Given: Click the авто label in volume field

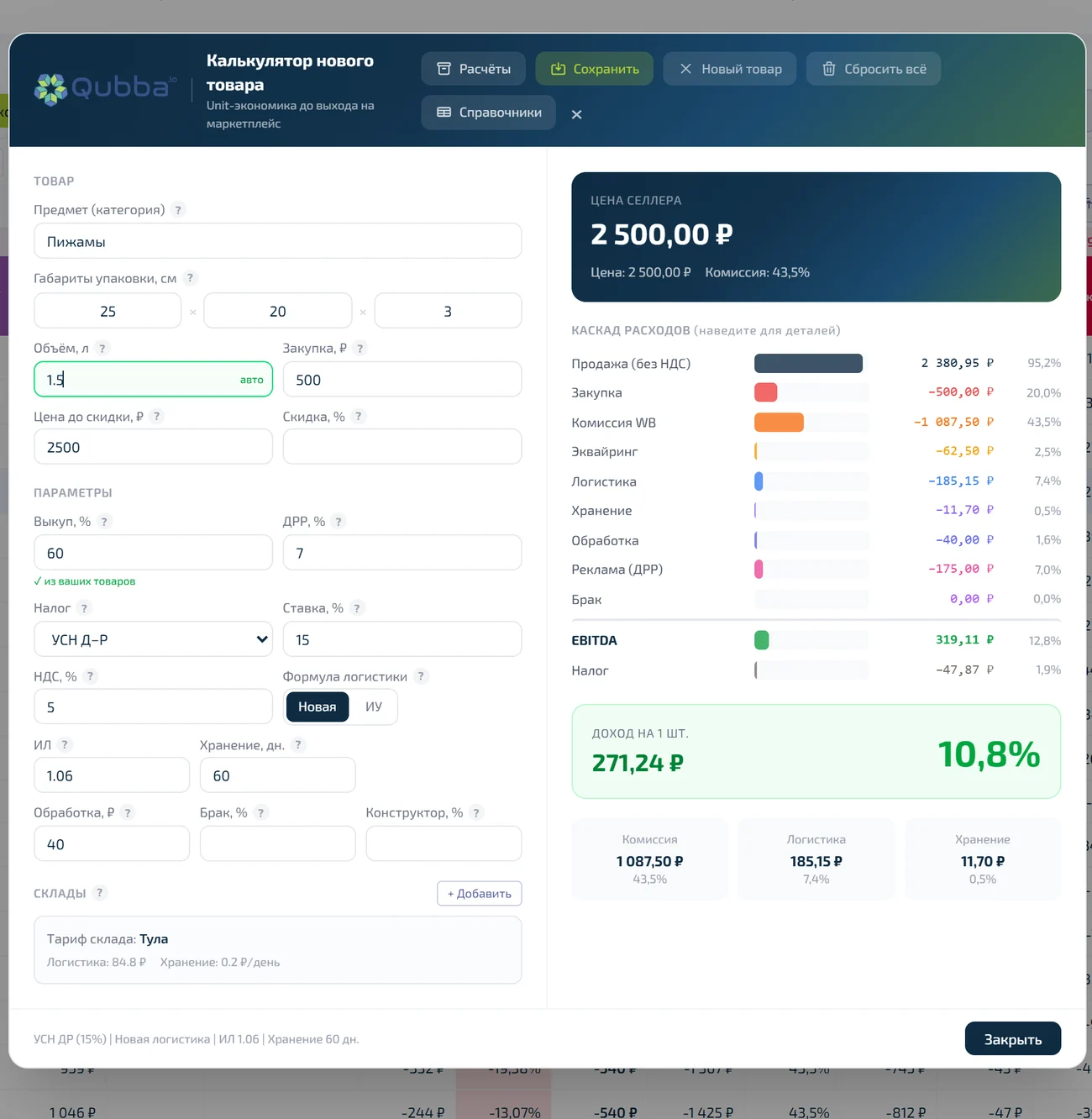Looking at the screenshot, I should click(252, 380).
